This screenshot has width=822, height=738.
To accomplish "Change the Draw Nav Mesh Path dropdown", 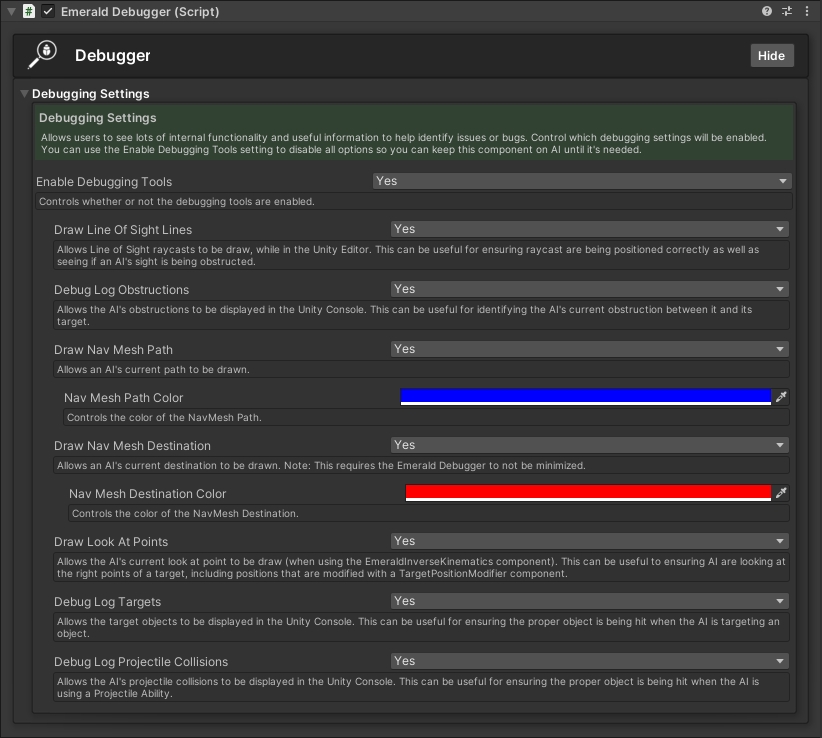I will pyautogui.click(x=590, y=349).
